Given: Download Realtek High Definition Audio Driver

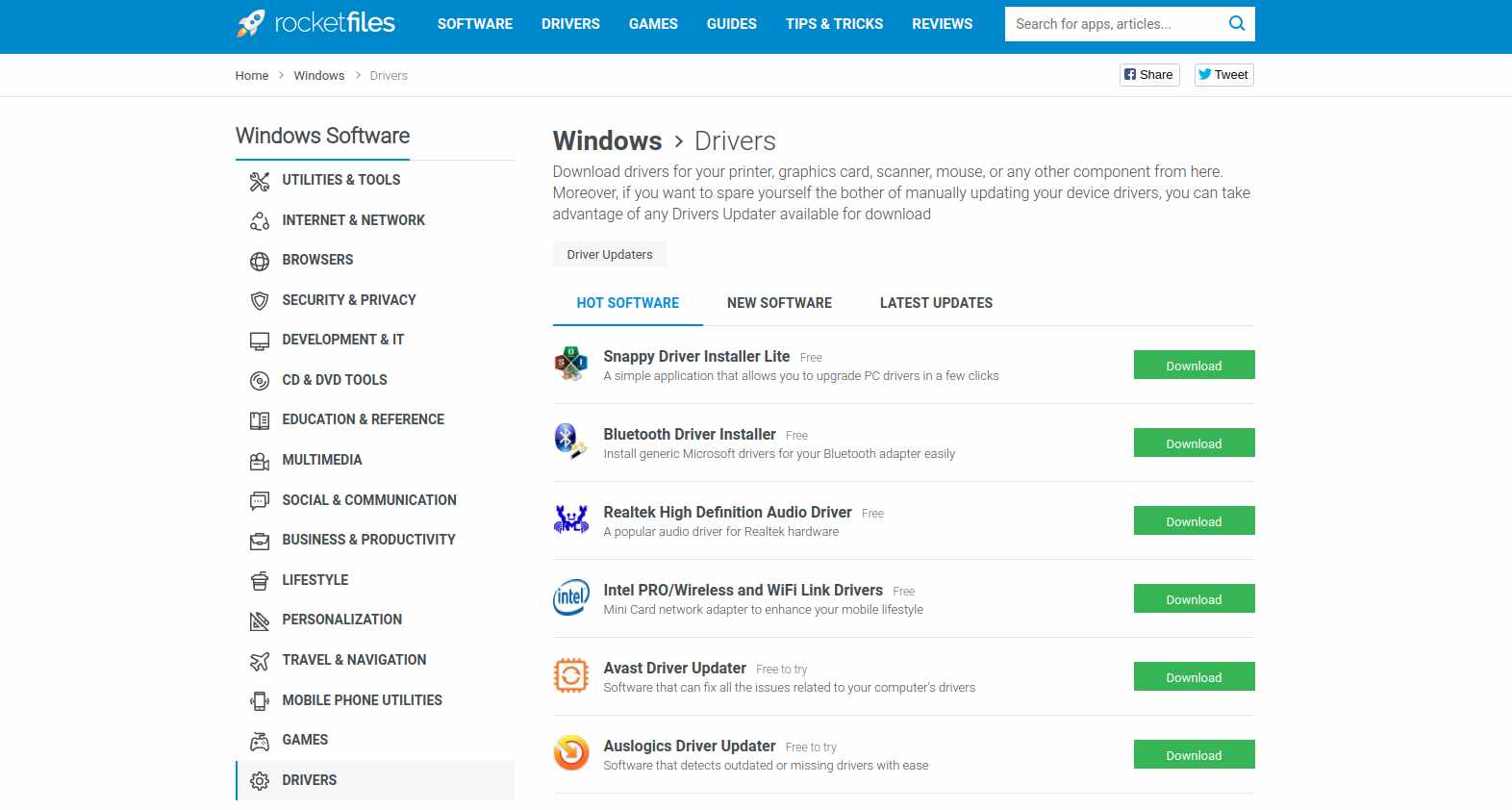Looking at the screenshot, I should point(1194,521).
